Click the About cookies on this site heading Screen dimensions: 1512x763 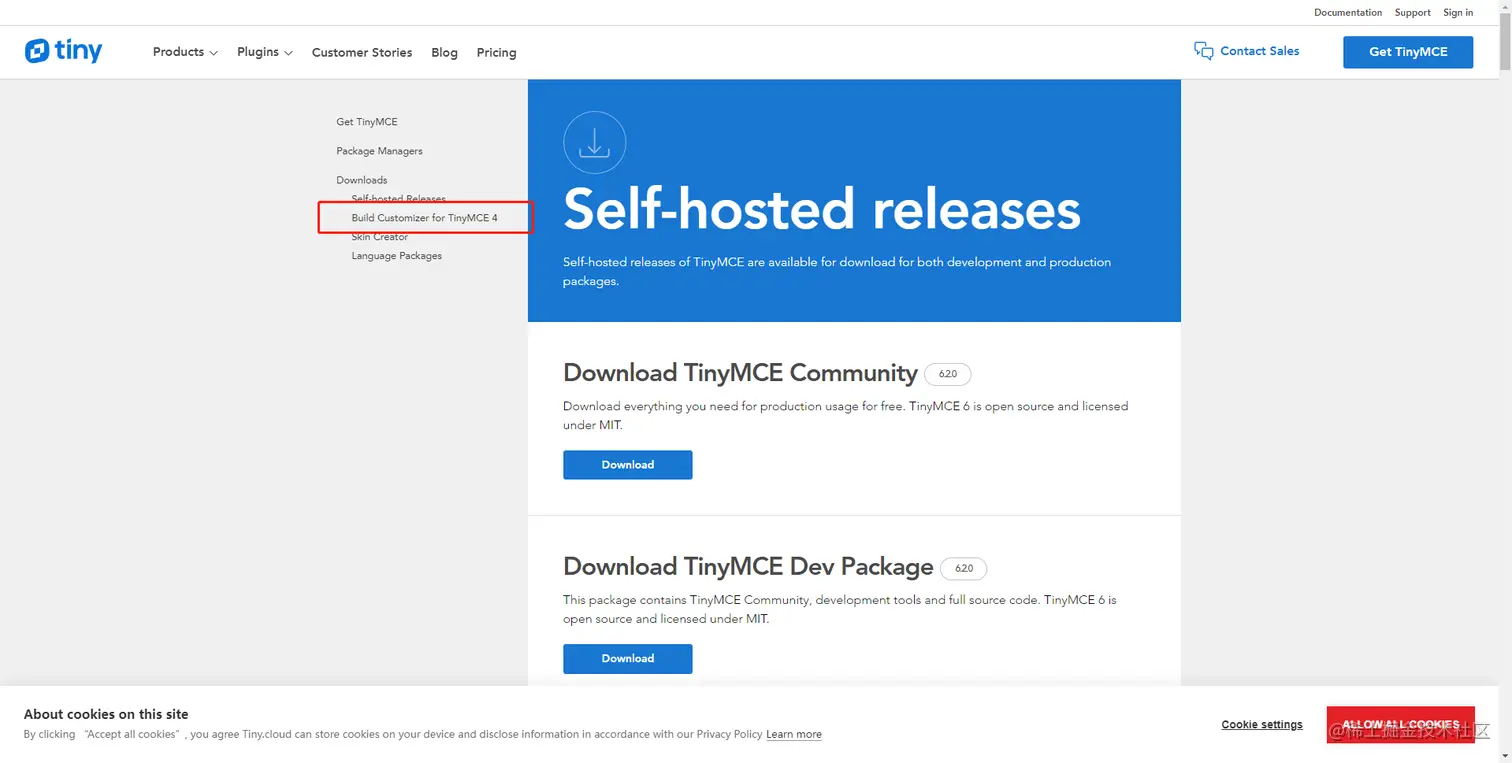(106, 714)
